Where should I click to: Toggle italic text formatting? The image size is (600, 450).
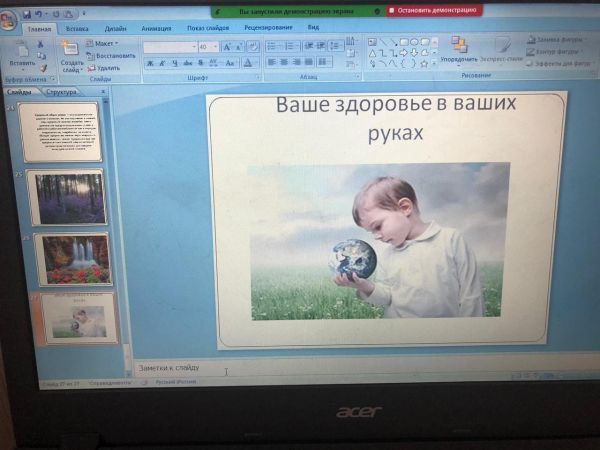point(162,63)
